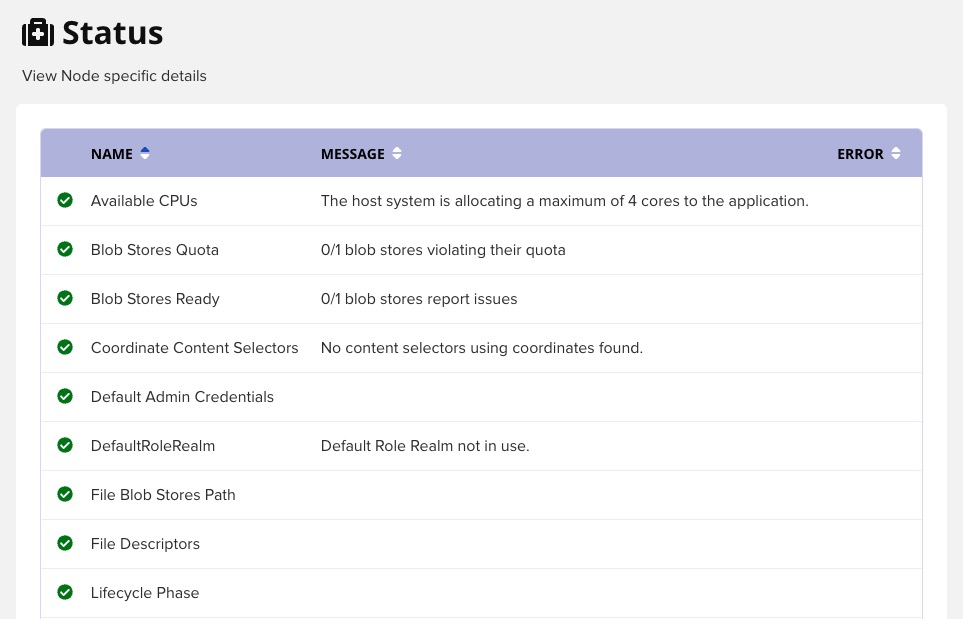Click the ERROR column sort chevrons

[895, 152]
